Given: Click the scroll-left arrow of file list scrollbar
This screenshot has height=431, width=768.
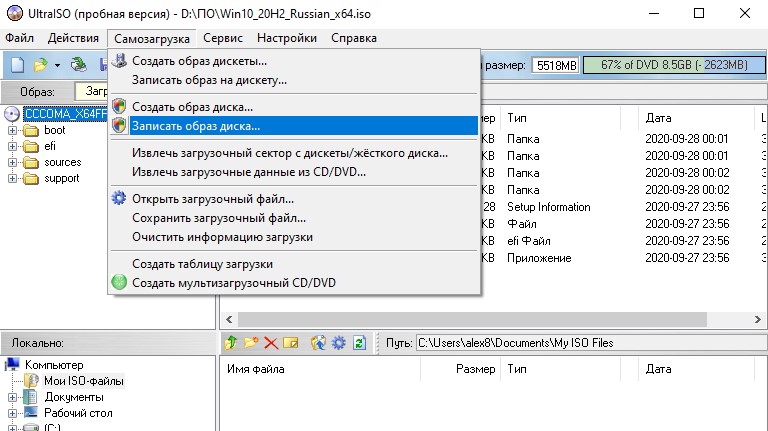Looking at the screenshot, I should (x=229, y=319).
